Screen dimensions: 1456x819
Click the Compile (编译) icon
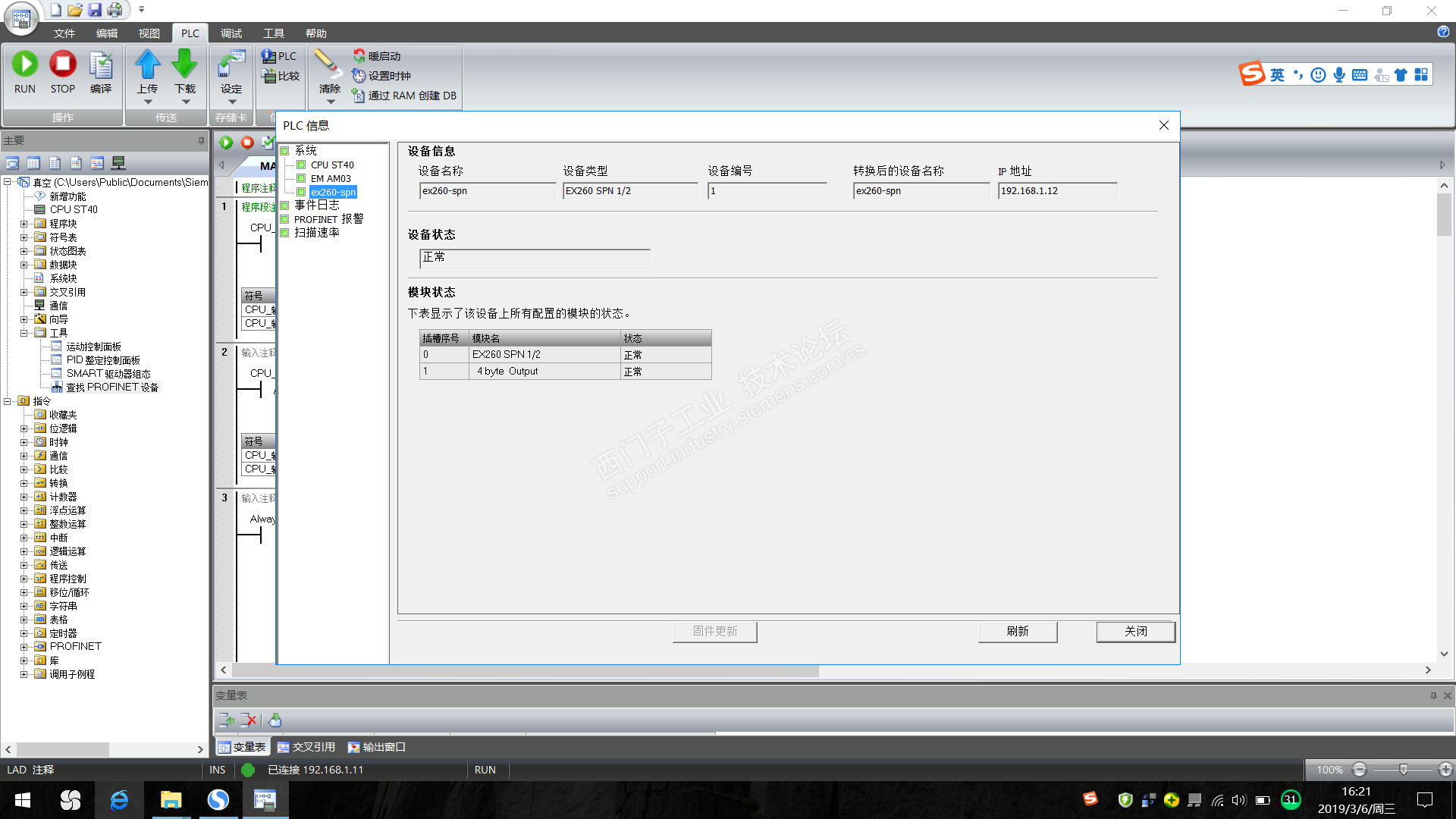point(101,66)
